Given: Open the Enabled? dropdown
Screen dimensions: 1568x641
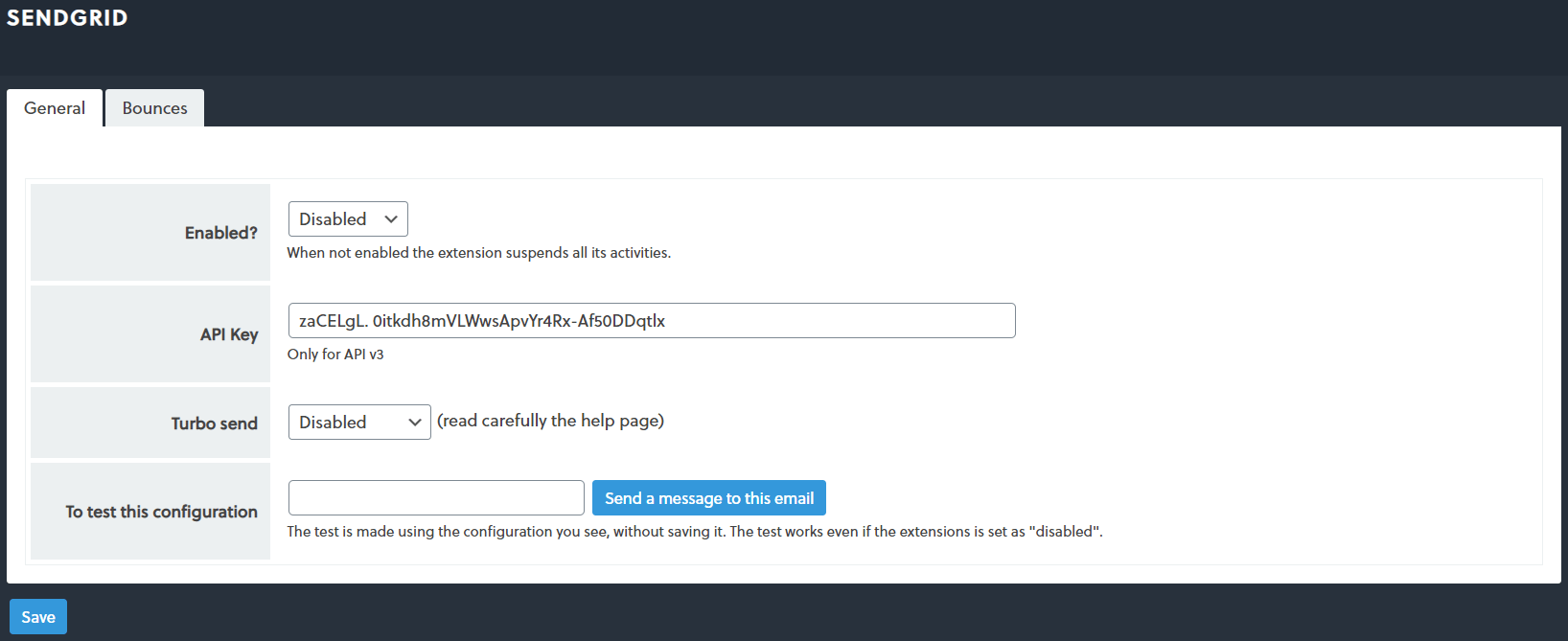Looking at the screenshot, I should click(x=348, y=219).
